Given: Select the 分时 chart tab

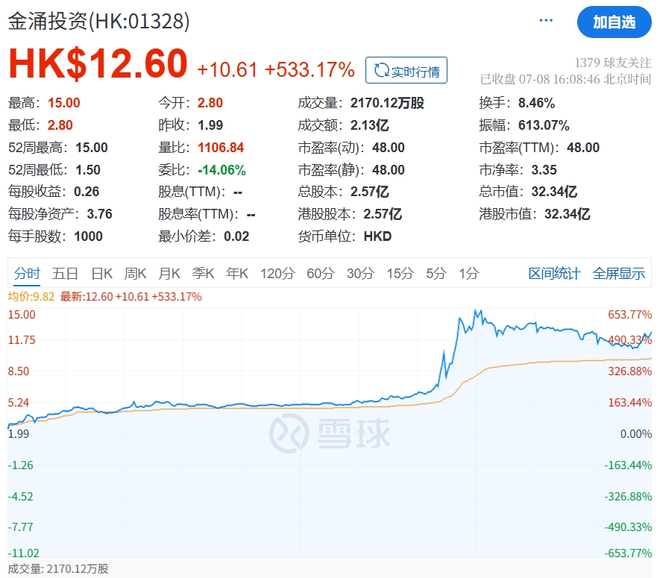Looking at the screenshot, I should point(27,274).
